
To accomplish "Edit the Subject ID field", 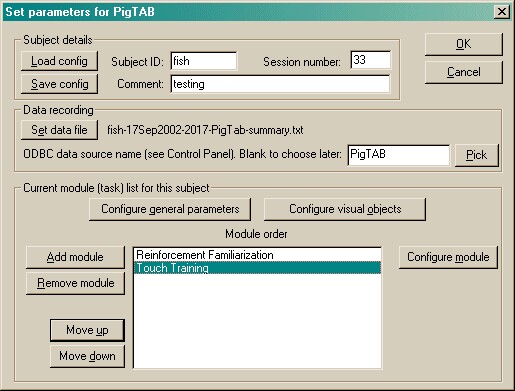I will (204, 61).
